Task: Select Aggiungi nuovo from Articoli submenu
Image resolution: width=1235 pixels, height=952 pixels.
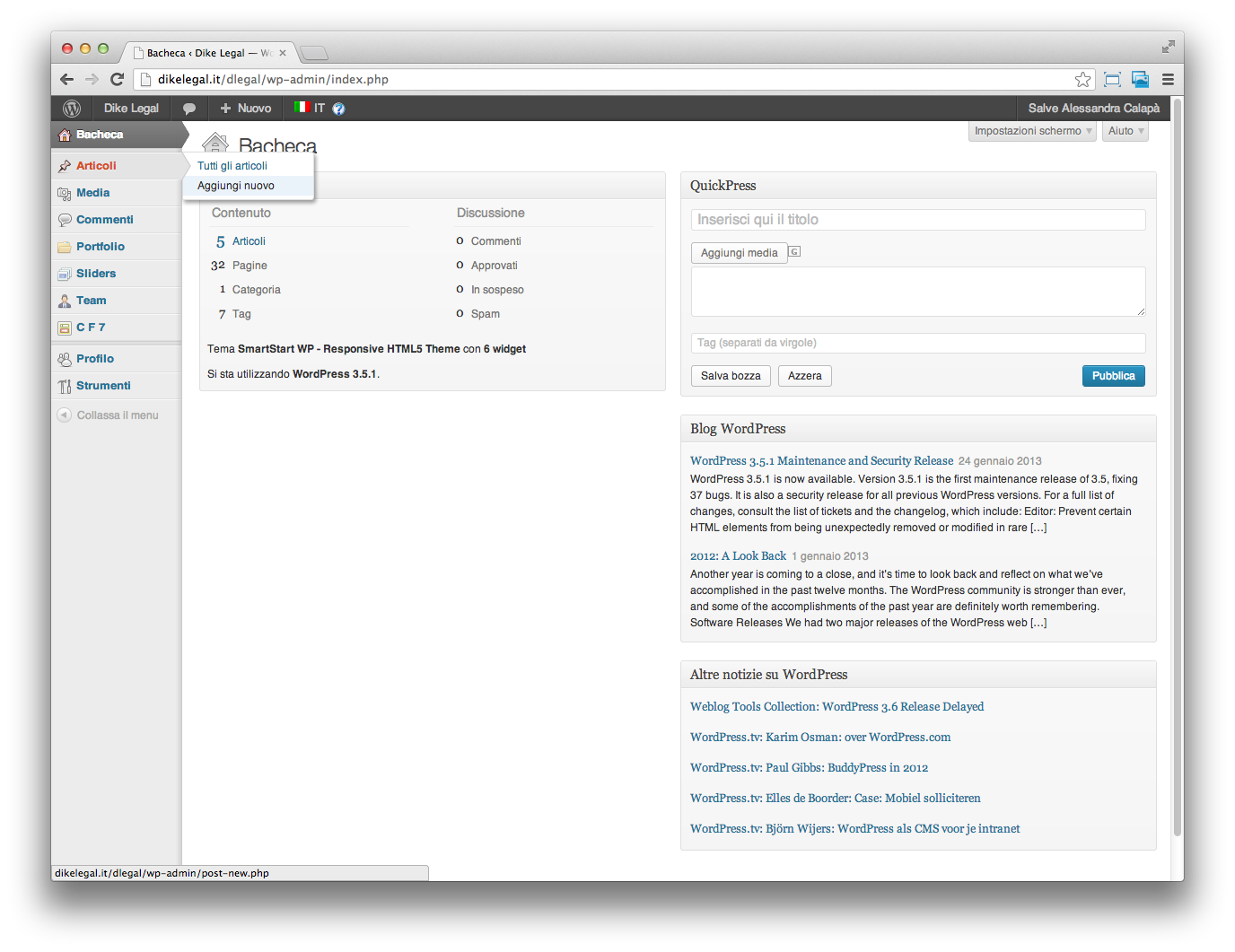Action: [236, 186]
